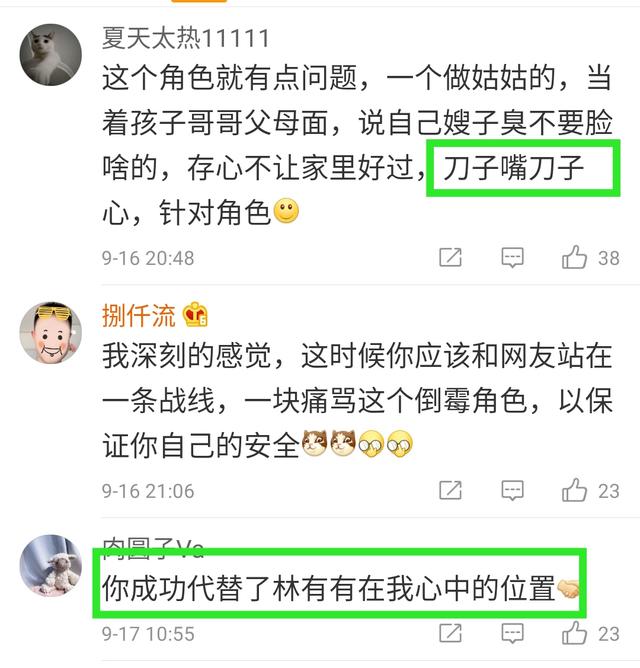Reply to the 9-16 20:48 comment
Image resolution: width=640 pixels, height=668 pixels.
512,257
